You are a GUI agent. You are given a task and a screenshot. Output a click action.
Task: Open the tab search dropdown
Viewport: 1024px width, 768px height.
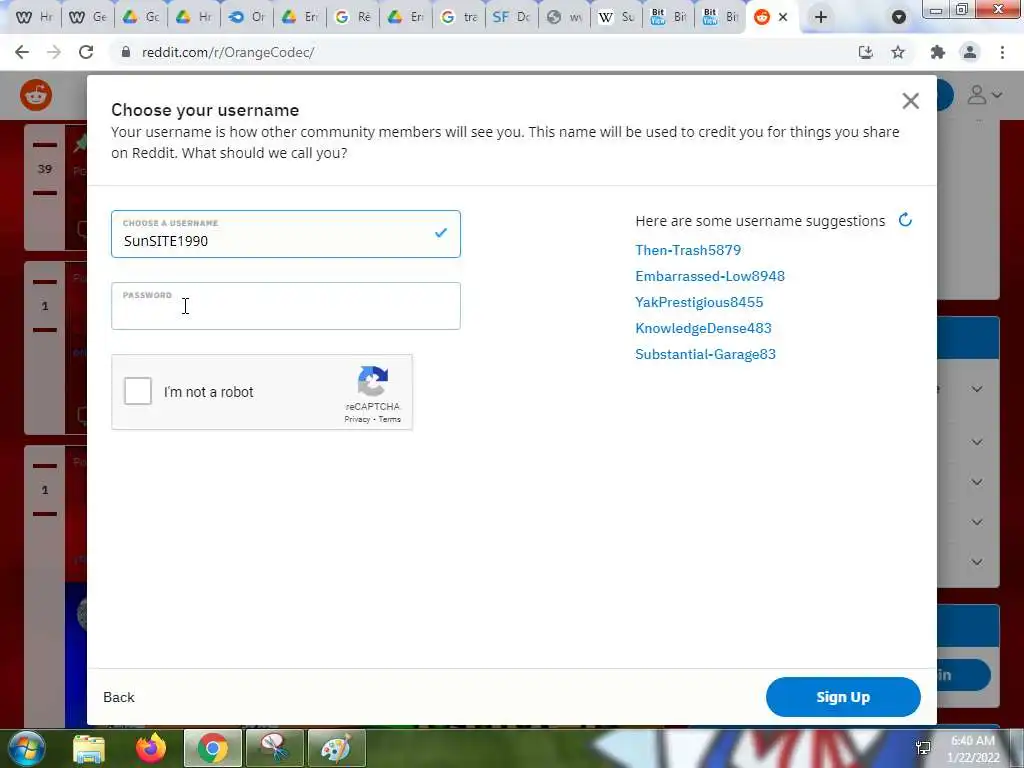click(x=899, y=17)
